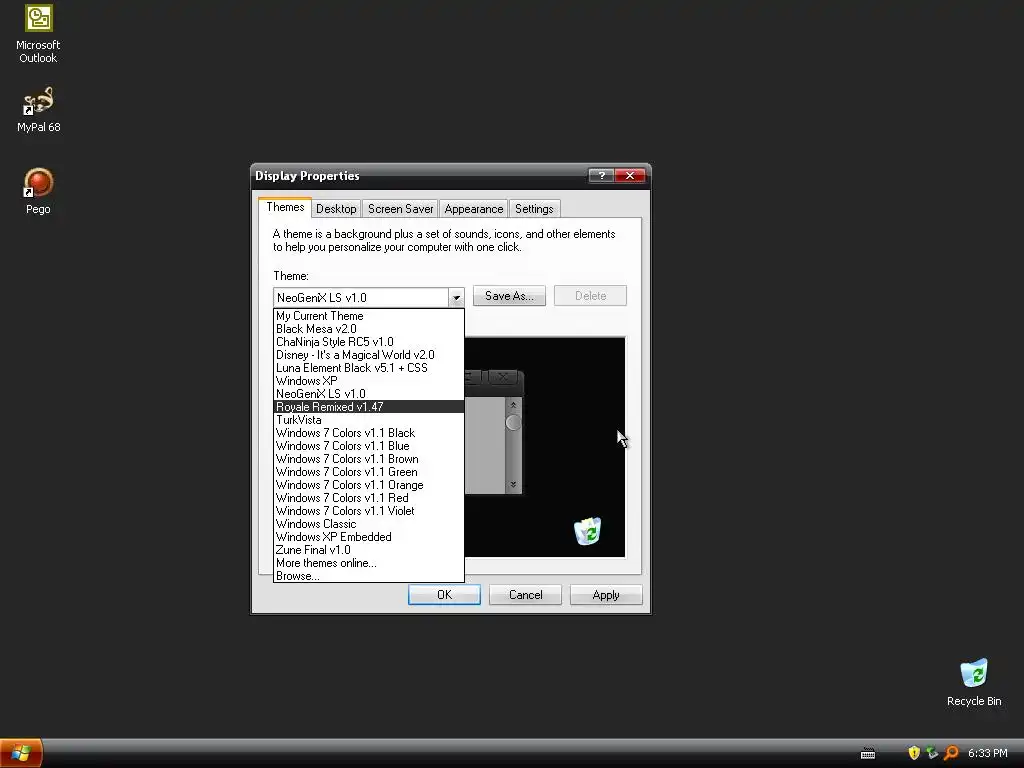Click the Save As... button
Image resolution: width=1024 pixels, height=768 pixels.
[x=509, y=296]
